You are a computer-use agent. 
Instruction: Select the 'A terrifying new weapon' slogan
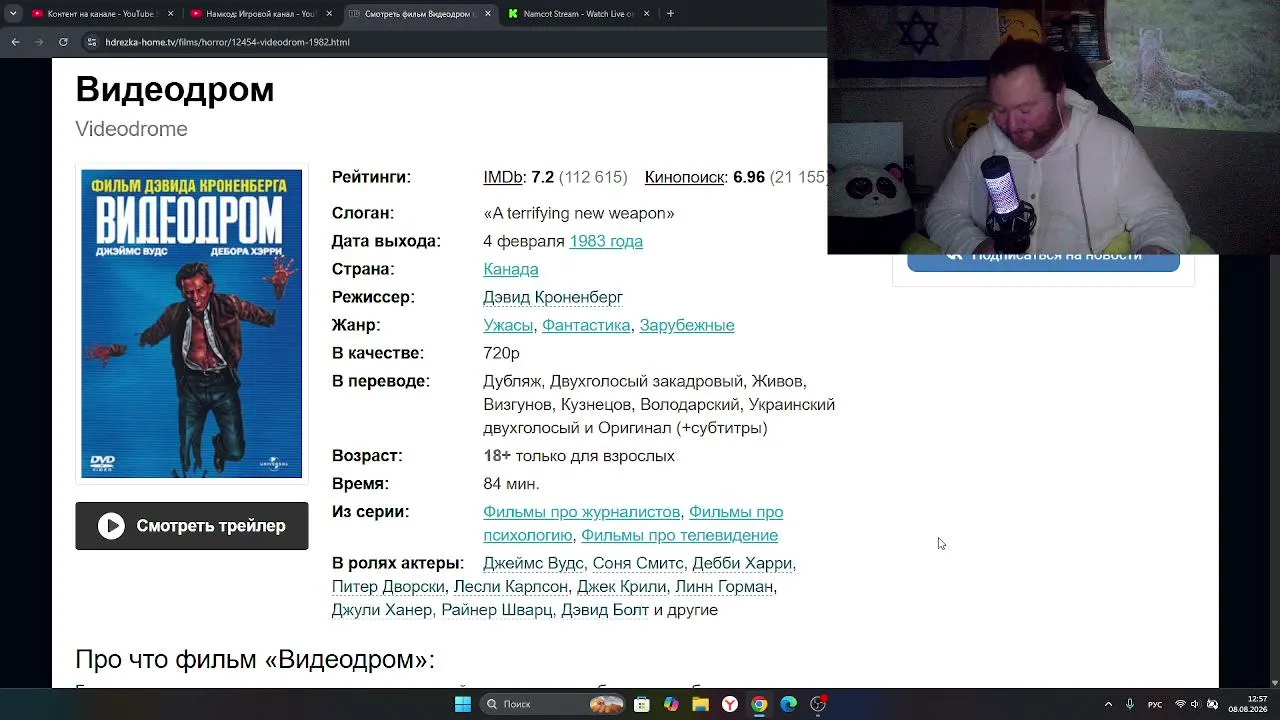click(x=579, y=213)
